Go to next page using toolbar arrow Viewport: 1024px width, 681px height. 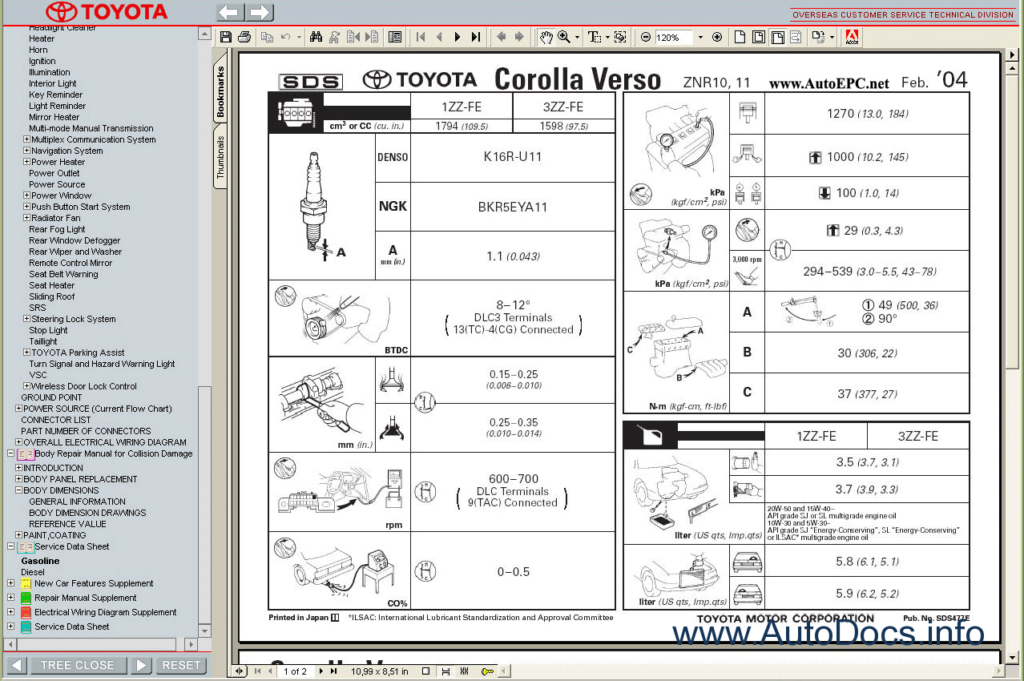pos(457,37)
